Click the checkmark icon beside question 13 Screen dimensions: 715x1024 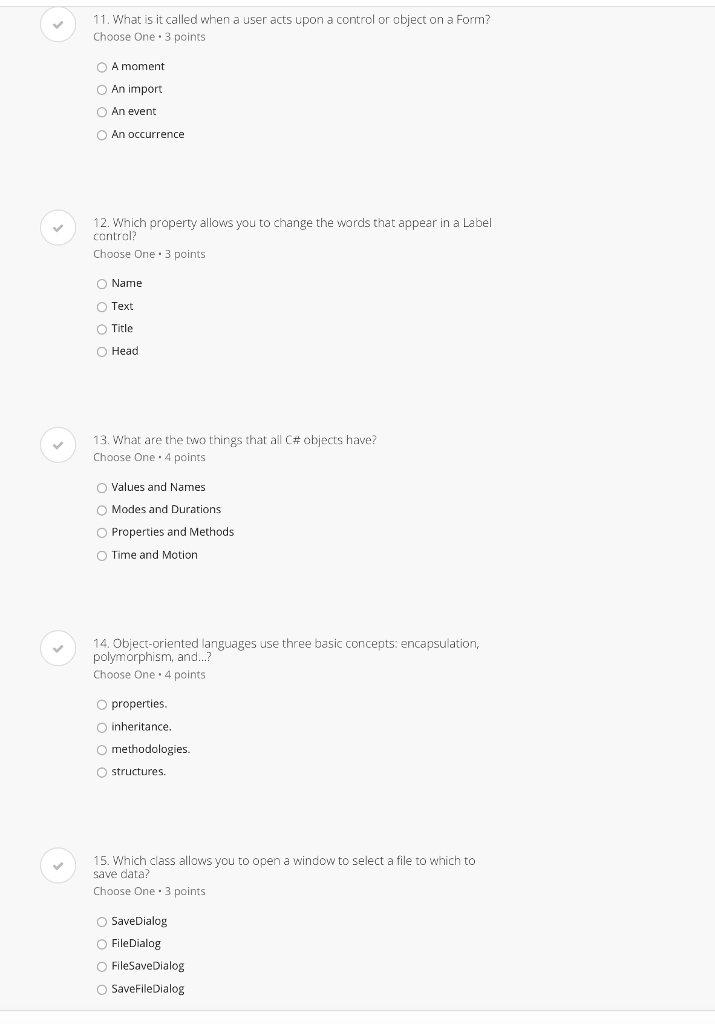[x=58, y=445]
